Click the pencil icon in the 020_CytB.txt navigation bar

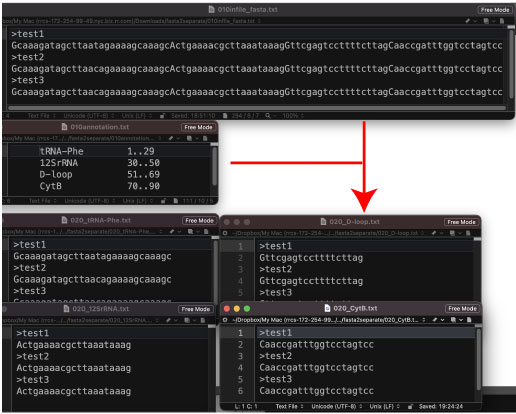[x=435, y=320]
